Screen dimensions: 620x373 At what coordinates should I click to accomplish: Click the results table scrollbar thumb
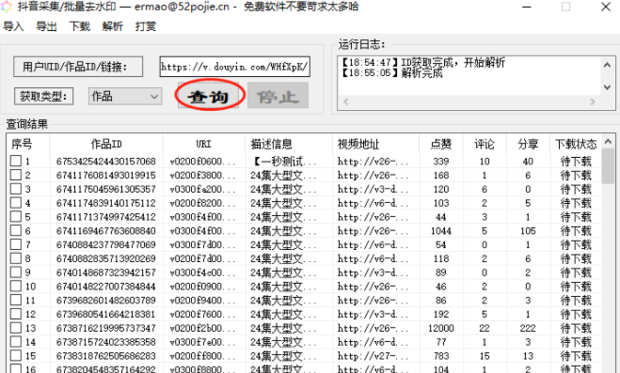coord(608,166)
